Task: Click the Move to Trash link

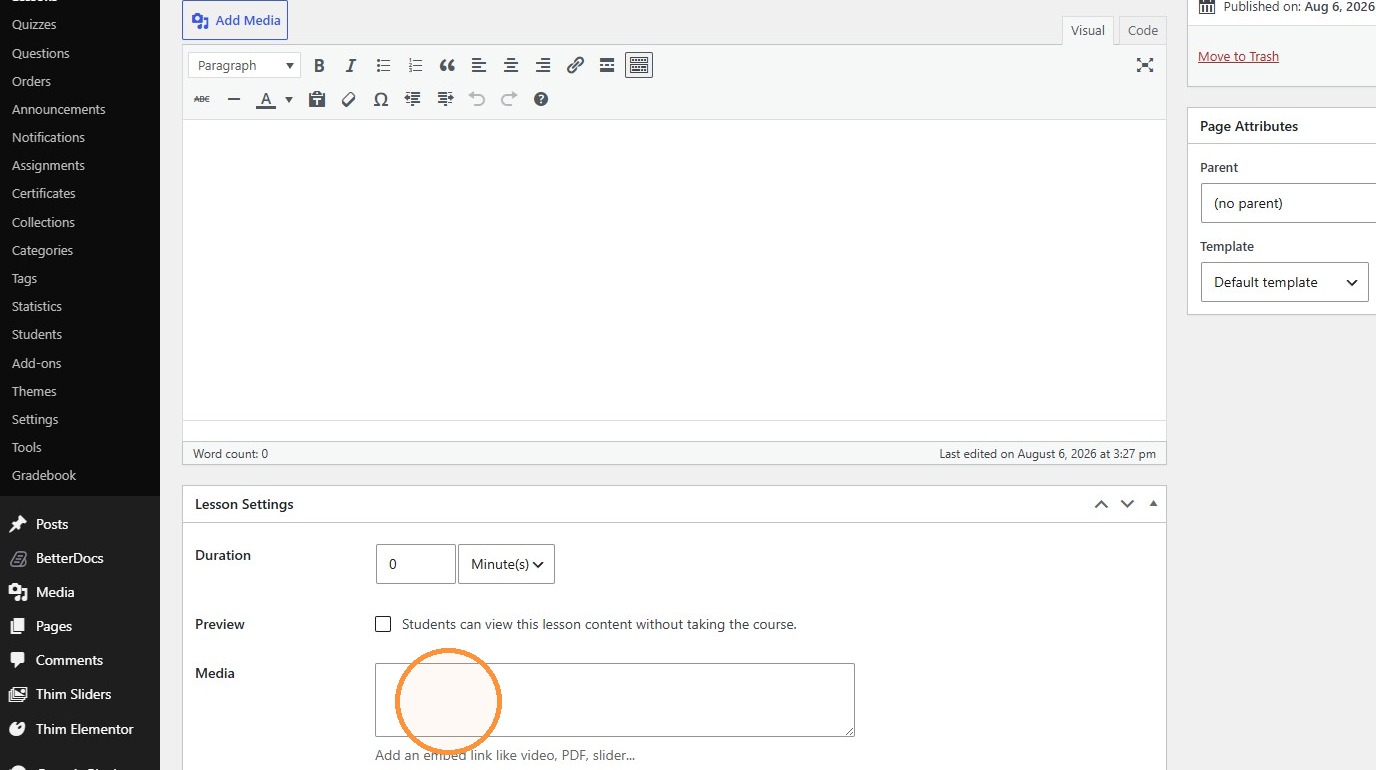Action: pyautogui.click(x=1238, y=56)
